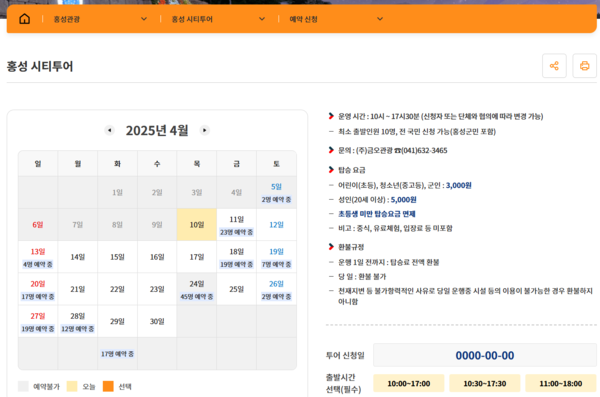
Task: Click 12명 예약 중 under 28일
Action: [x=78, y=328]
